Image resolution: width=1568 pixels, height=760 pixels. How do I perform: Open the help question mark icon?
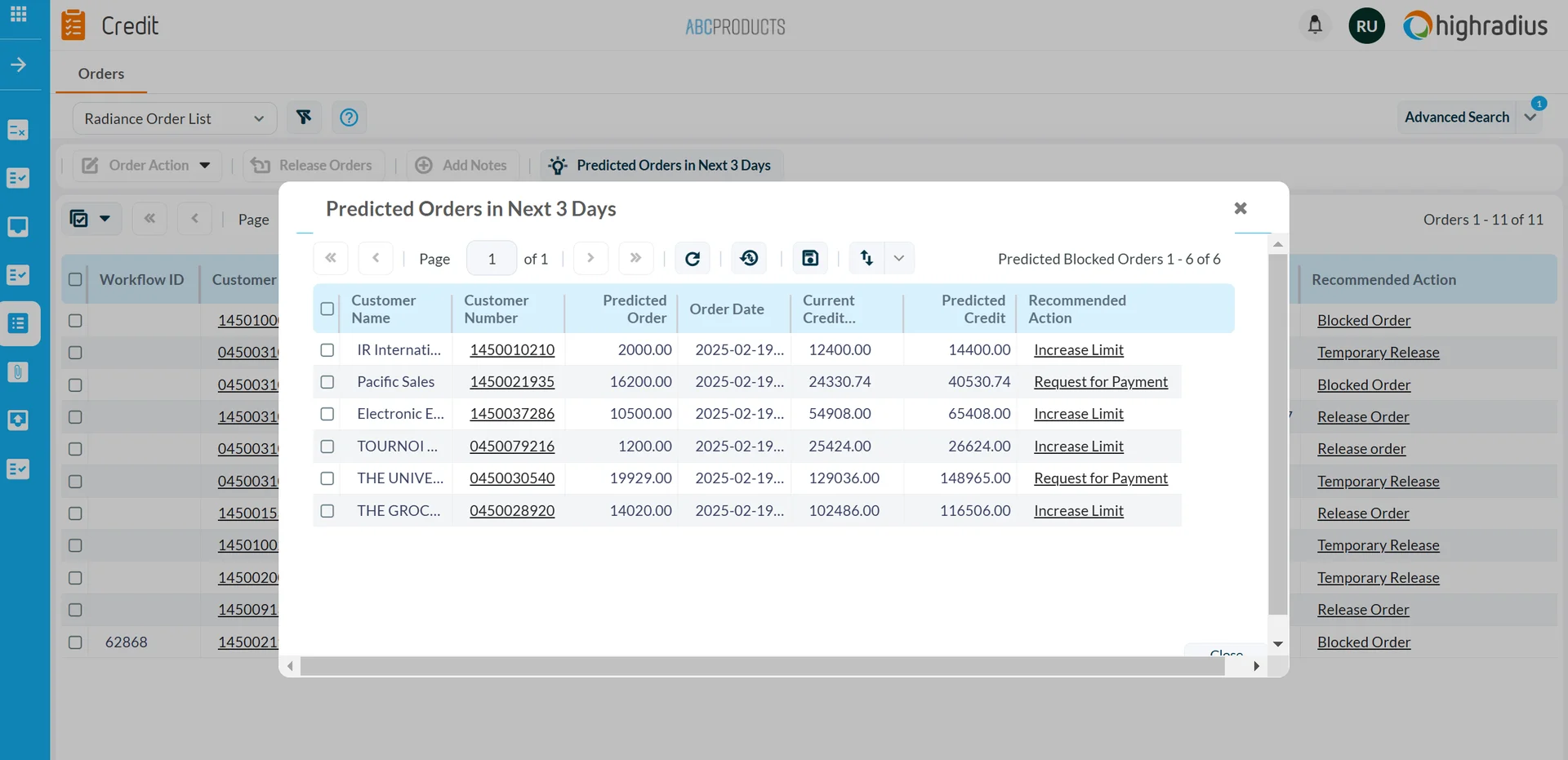pos(349,118)
